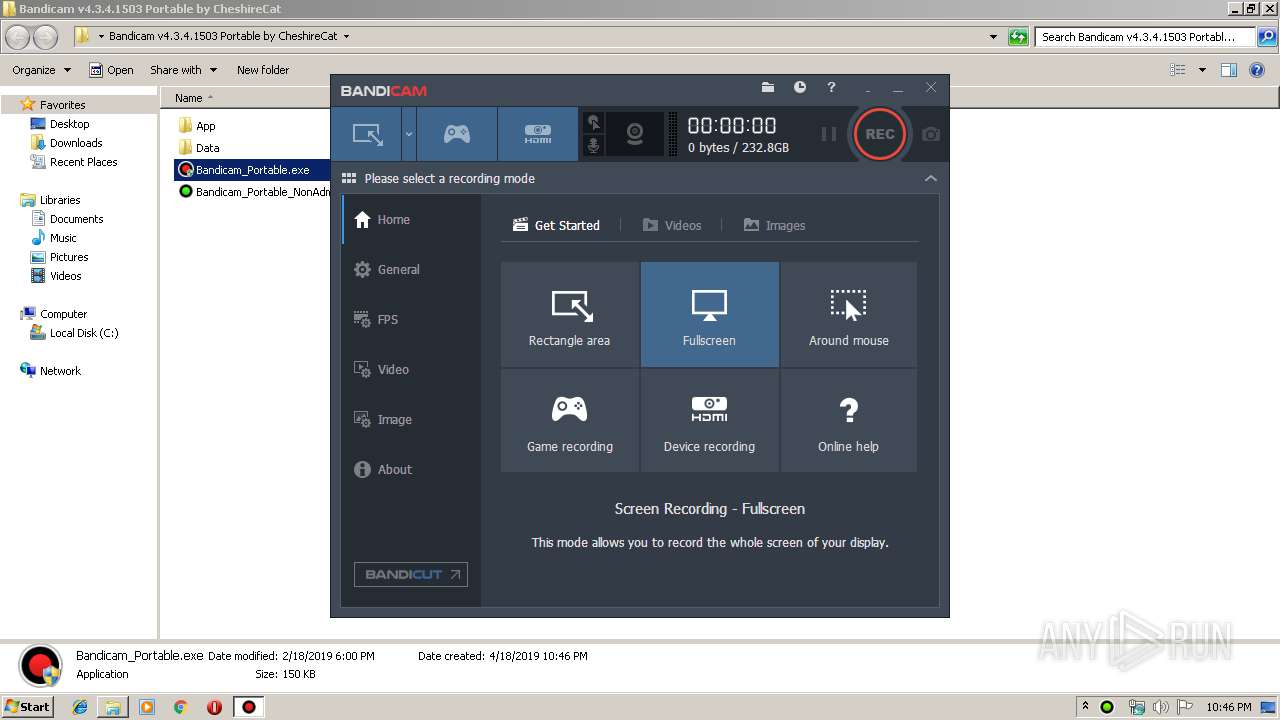Click the pause recording button
This screenshot has height=720, width=1280.
[828, 134]
